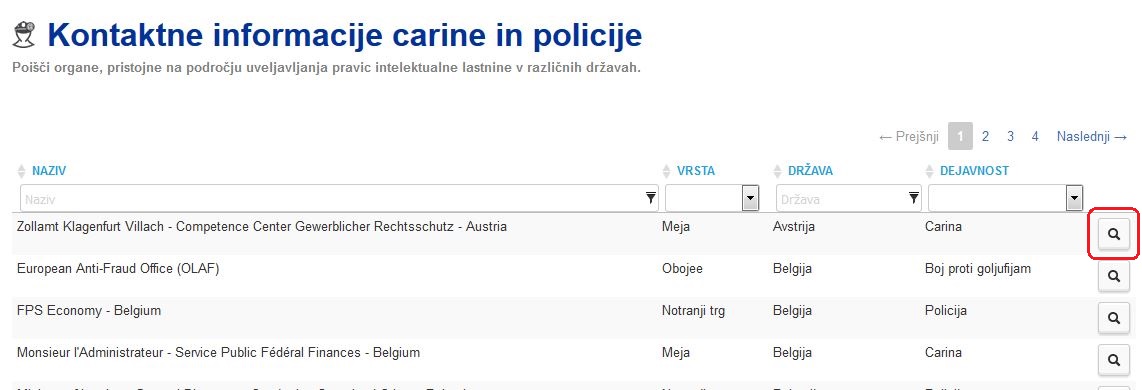The image size is (1142, 390).
Task: Go to results page 3
Action: 1011,136
